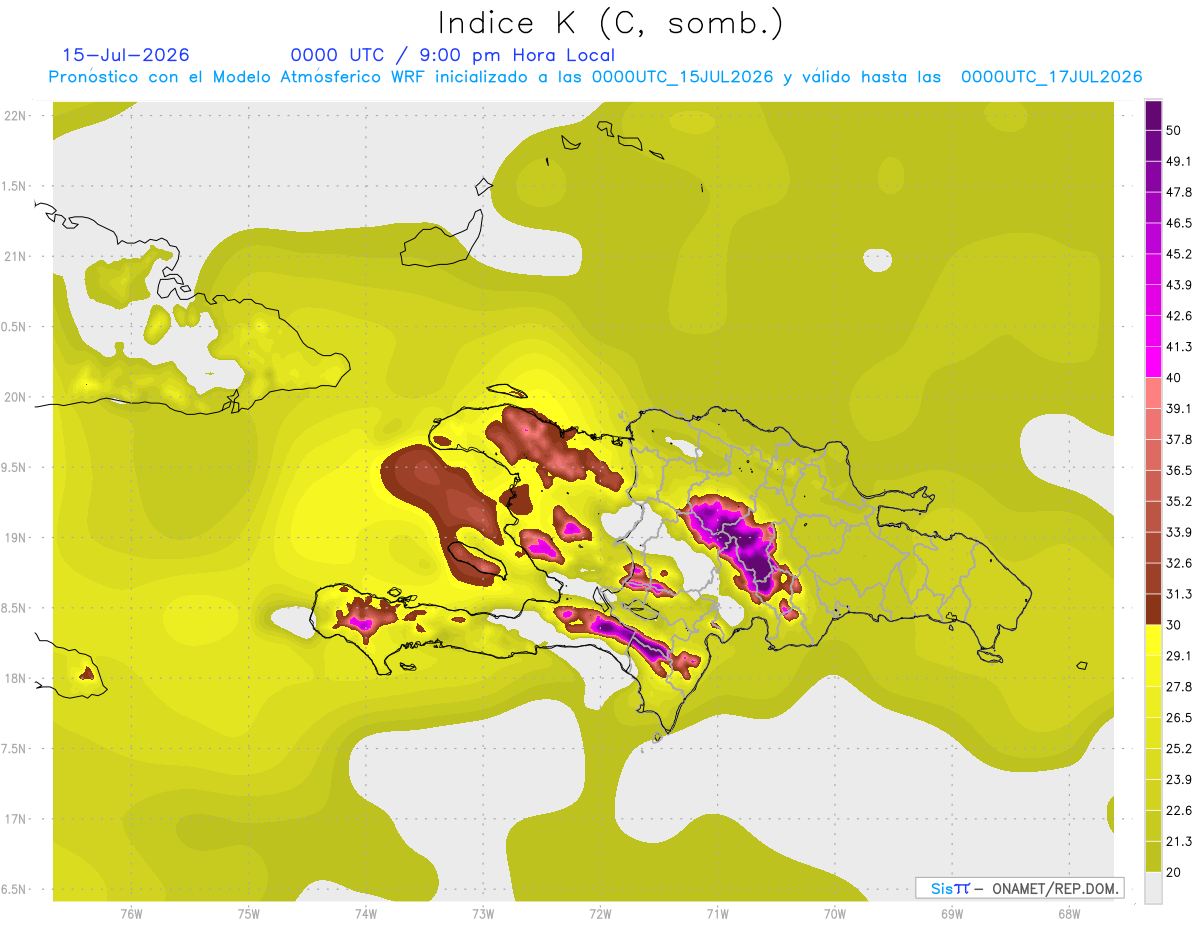The height and width of the screenshot is (927, 1200).
Task: Click the colorbar label "47.8"
Action: tap(1179, 192)
